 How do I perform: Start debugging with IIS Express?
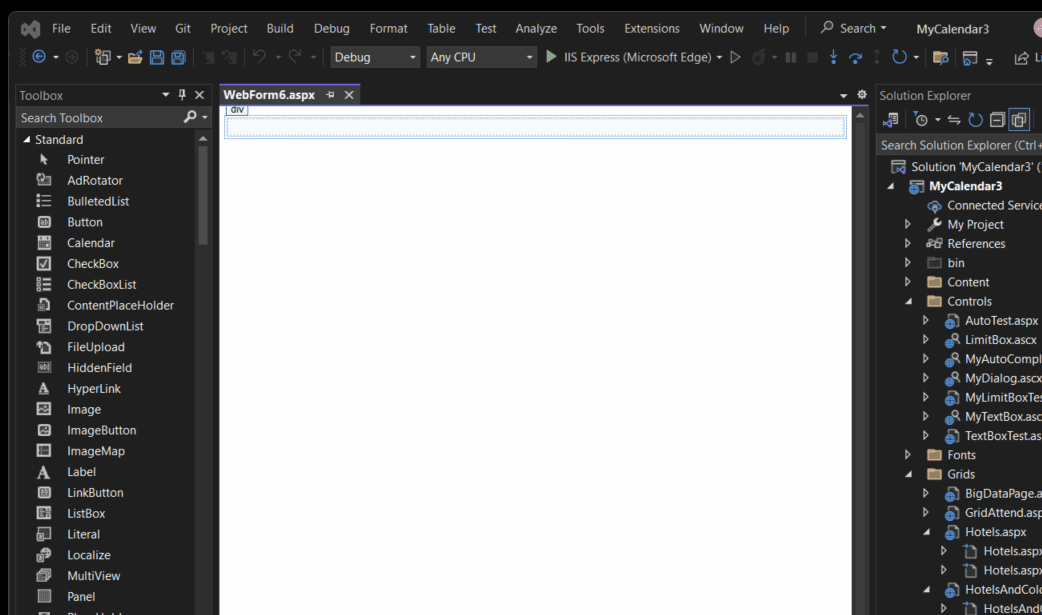(551, 57)
